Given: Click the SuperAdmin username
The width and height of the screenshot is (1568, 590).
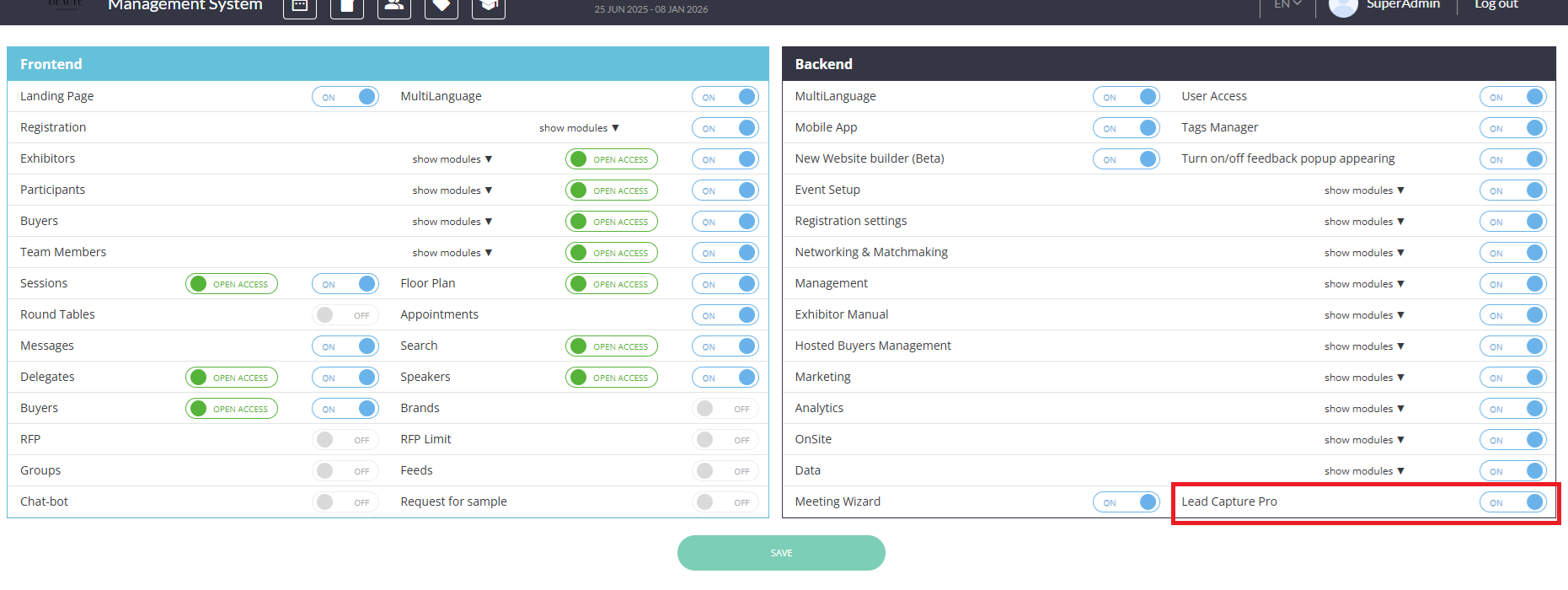Looking at the screenshot, I should click(1403, 4).
